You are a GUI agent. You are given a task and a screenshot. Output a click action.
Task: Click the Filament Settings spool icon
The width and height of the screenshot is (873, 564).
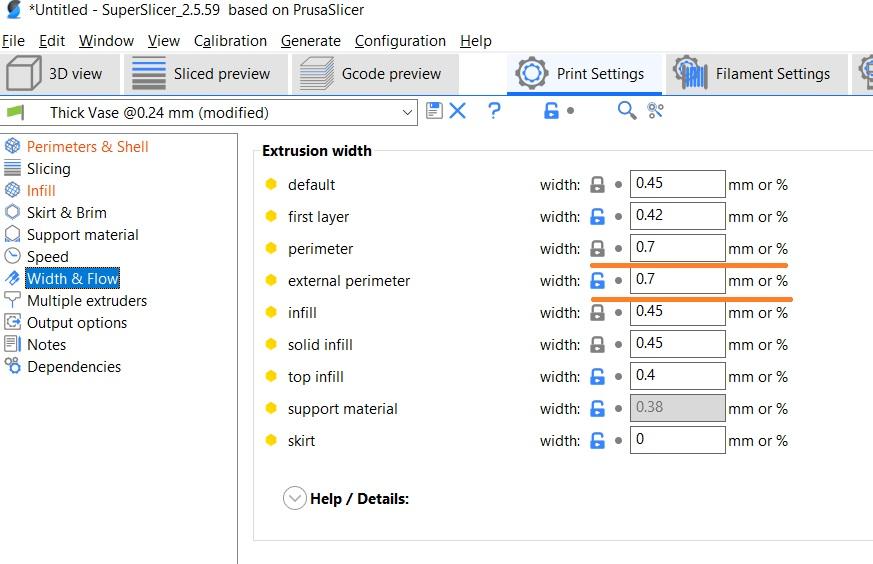point(691,74)
